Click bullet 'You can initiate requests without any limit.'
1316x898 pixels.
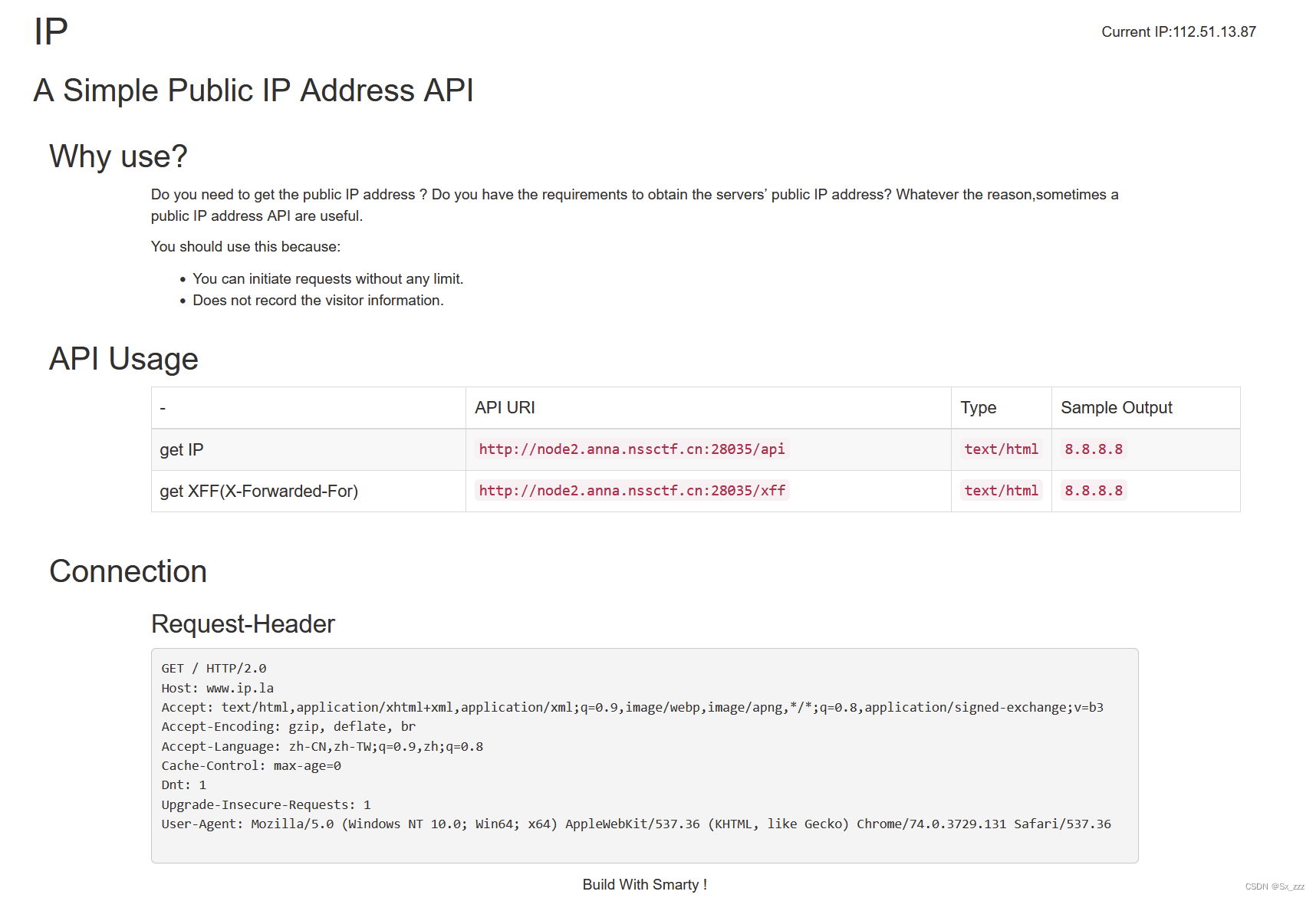[x=328, y=279]
